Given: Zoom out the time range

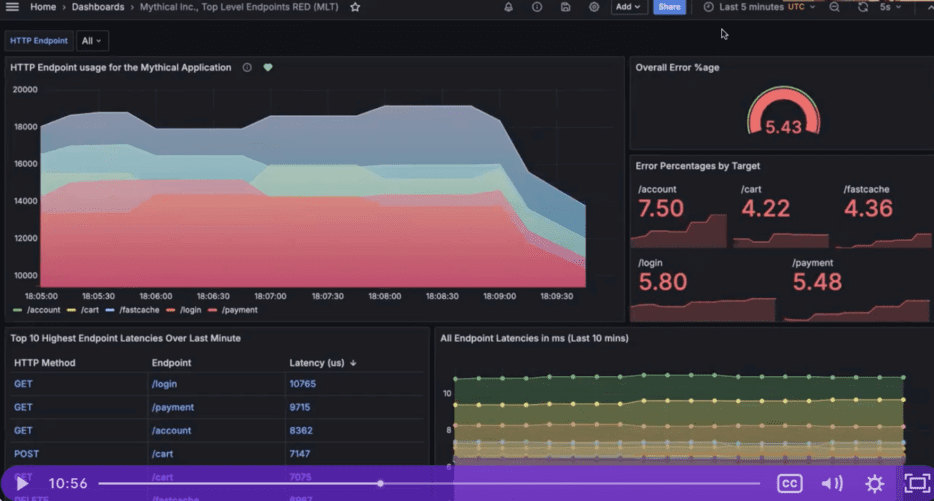Looking at the screenshot, I should 834,7.
